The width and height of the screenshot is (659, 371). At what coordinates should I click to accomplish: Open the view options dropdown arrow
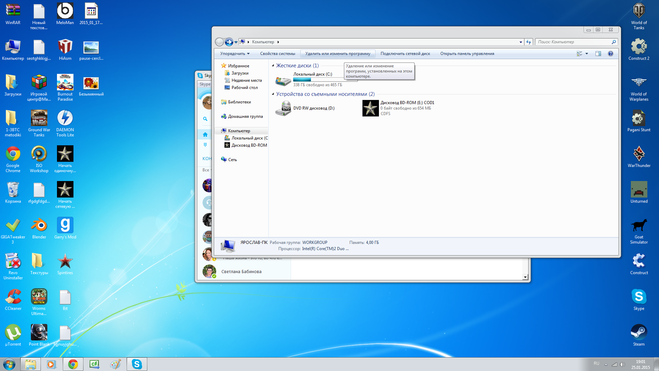(587, 54)
